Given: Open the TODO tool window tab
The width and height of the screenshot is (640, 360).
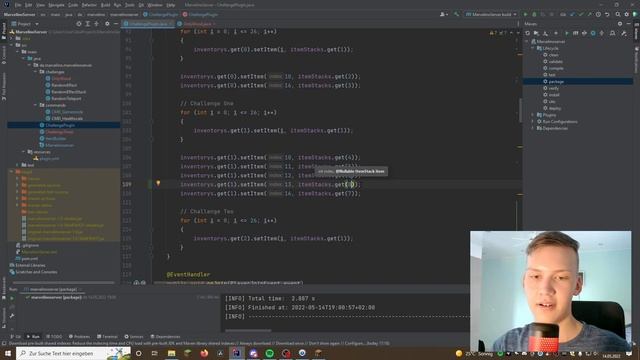Looking at the screenshot, I should point(54,337).
